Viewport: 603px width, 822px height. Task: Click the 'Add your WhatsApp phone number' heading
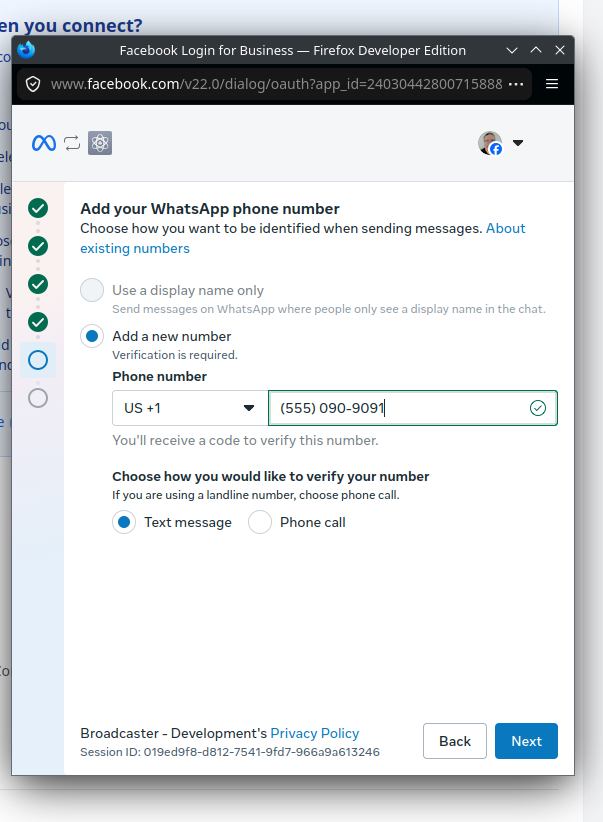click(x=210, y=209)
